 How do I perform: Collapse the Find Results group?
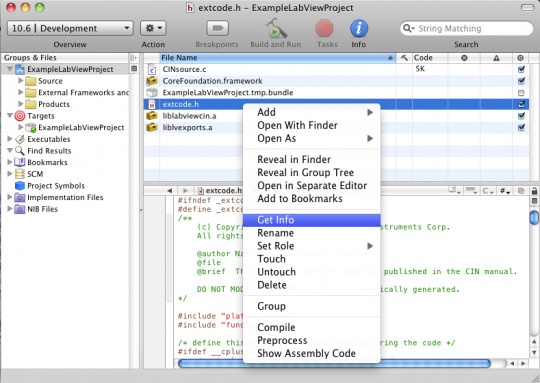click(10, 151)
